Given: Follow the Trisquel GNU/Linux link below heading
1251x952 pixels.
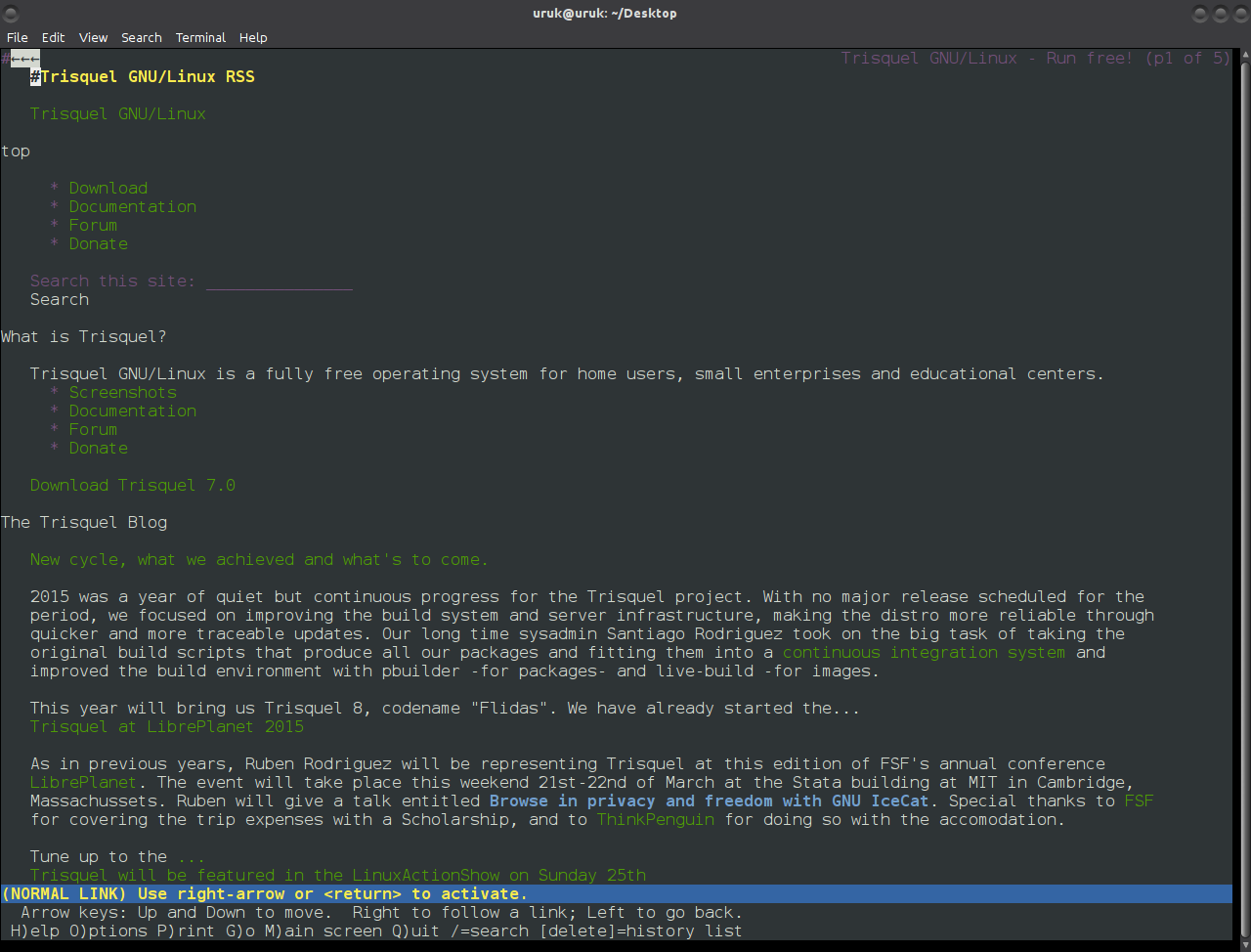Looking at the screenshot, I should click(x=118, y=113).
